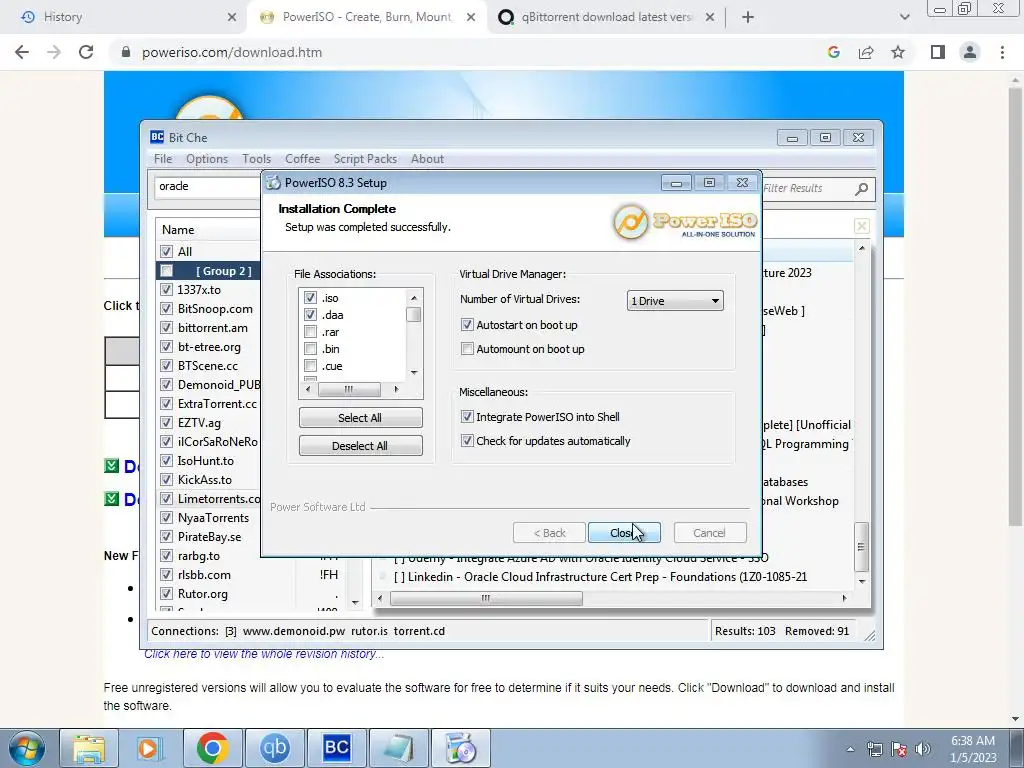Open Bit Che Script Packs menu

point(365,159)
